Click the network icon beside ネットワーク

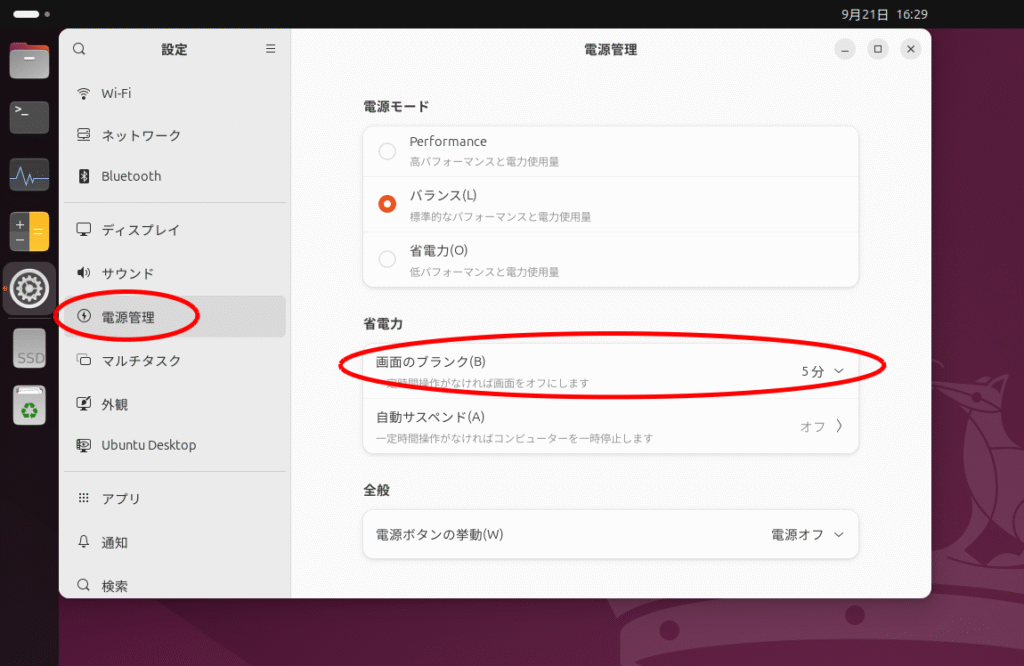(84, 135)
